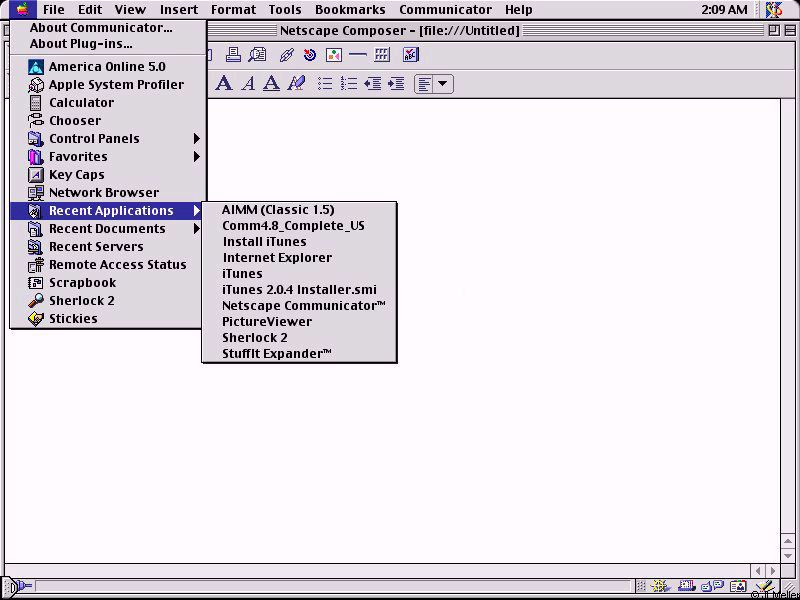Click the bulleted list icon
Screen dimensions: 800x600
[x=325, y=84]
